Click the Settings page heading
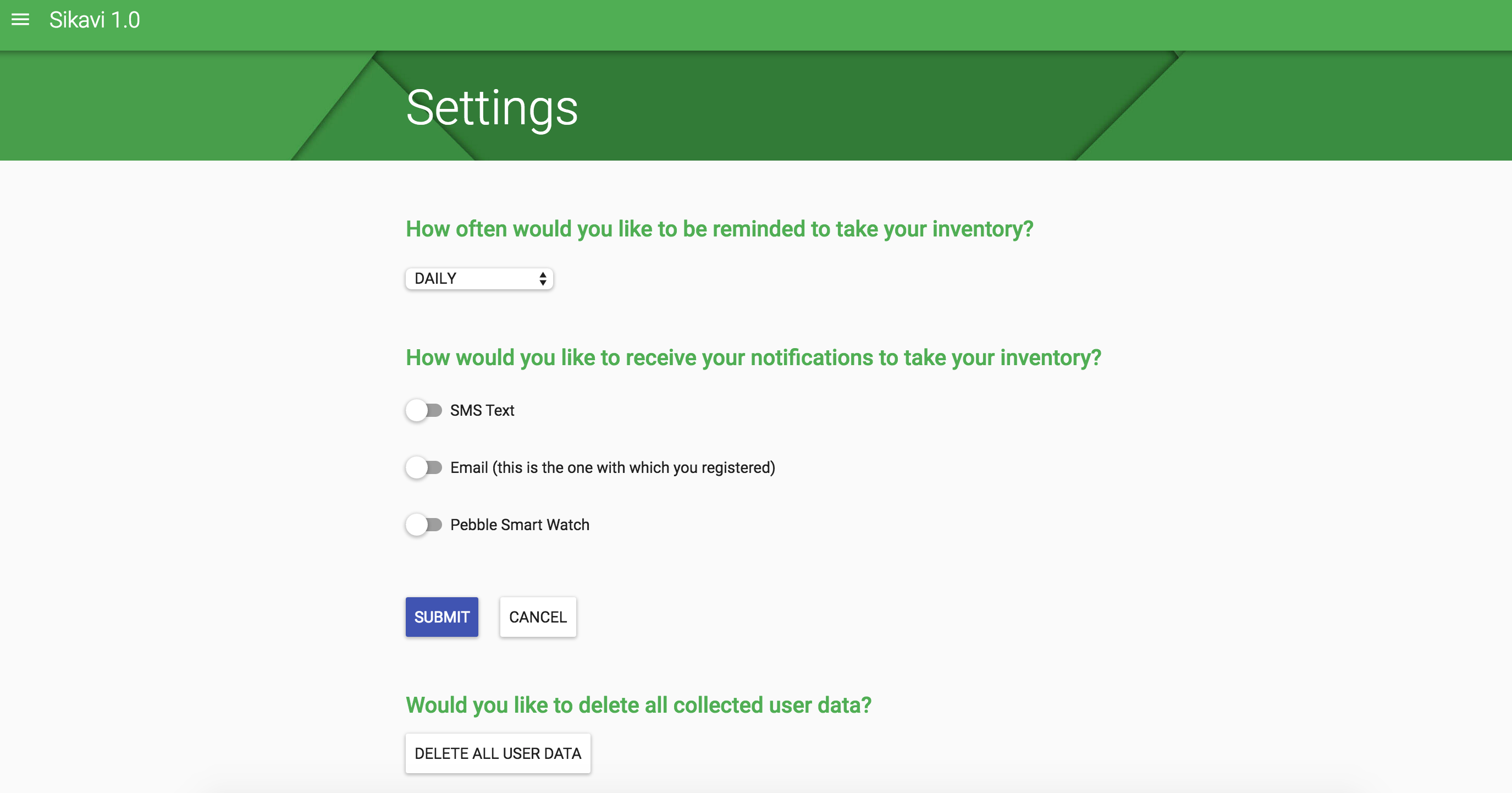The width and height of the screenshot is (1512, 793). 492,107
